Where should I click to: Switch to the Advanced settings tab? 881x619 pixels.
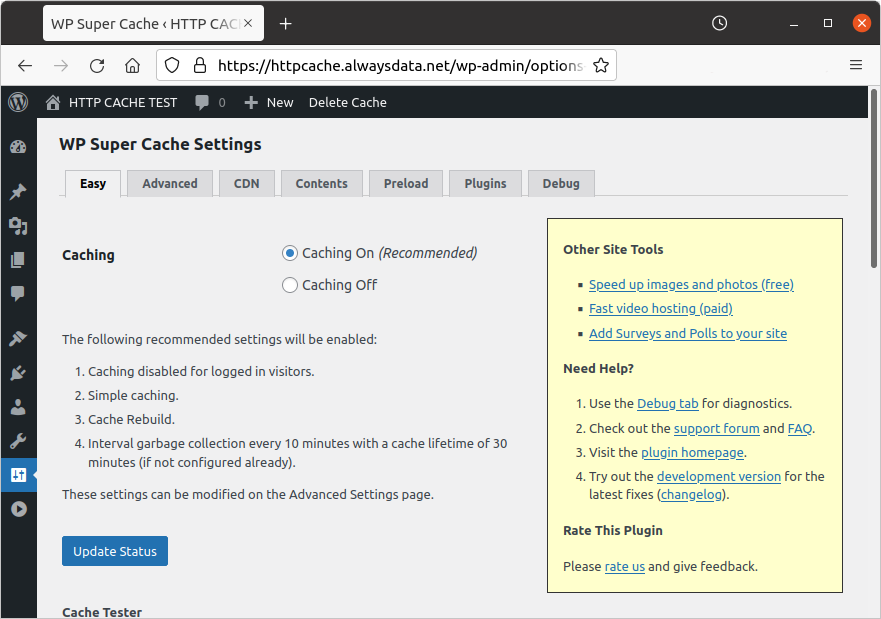point(170,184)
